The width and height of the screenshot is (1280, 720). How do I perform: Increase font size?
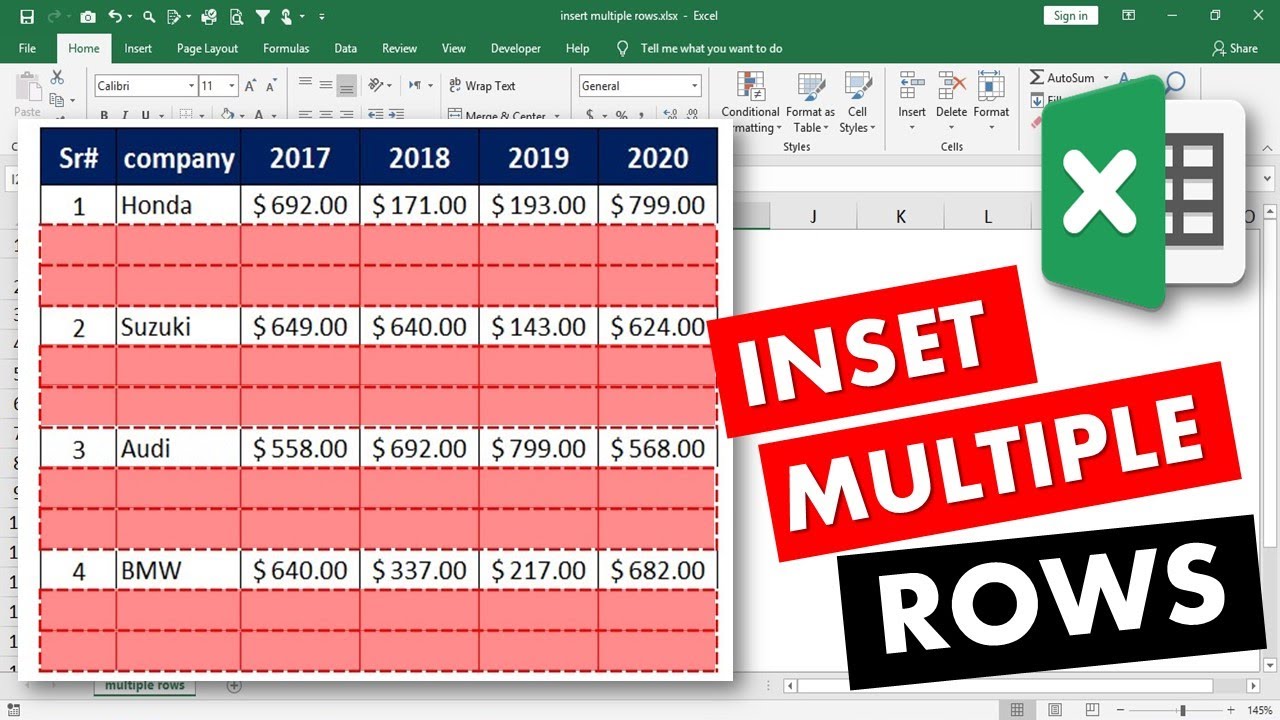pyautogui.click(x=251, y=86)
